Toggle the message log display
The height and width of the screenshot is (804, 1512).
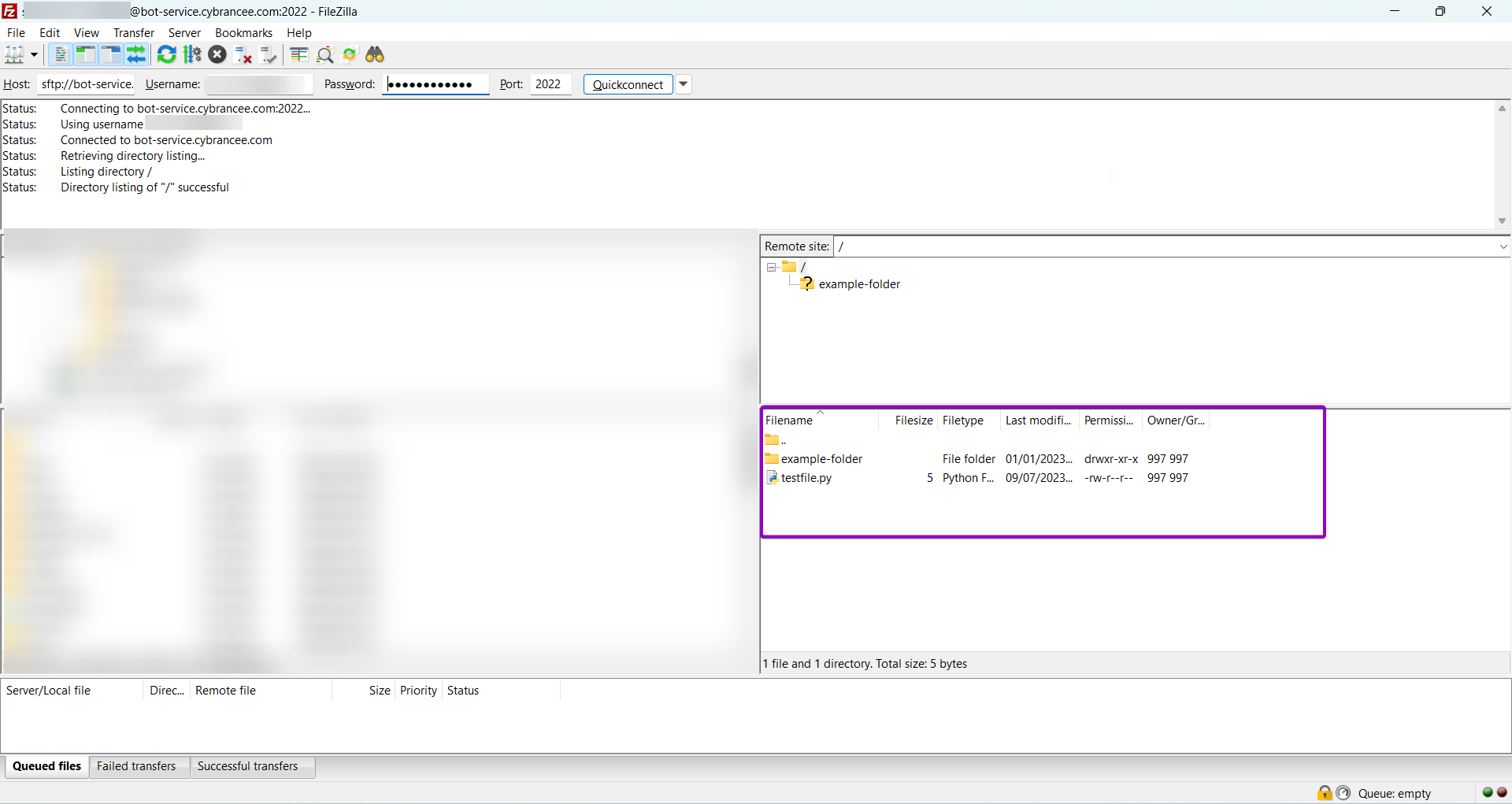coord(60,54)
